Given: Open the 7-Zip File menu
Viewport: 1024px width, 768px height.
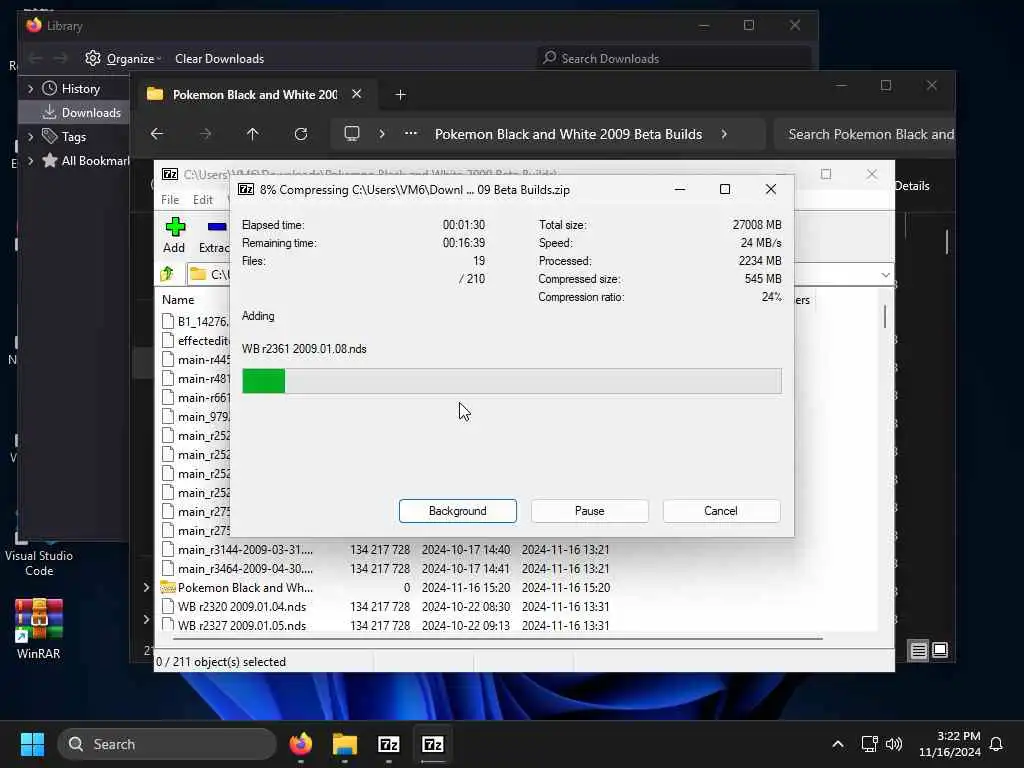Looking at the screenshot, I should click(x=170, y=200).
